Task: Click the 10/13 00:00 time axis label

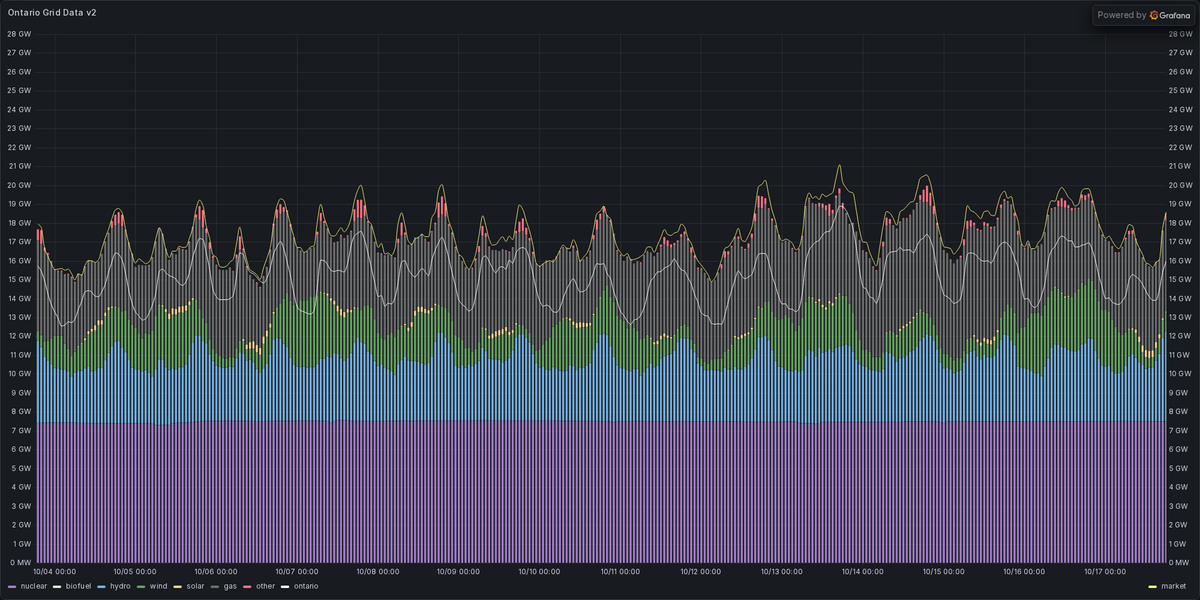Action: point(783,573)
